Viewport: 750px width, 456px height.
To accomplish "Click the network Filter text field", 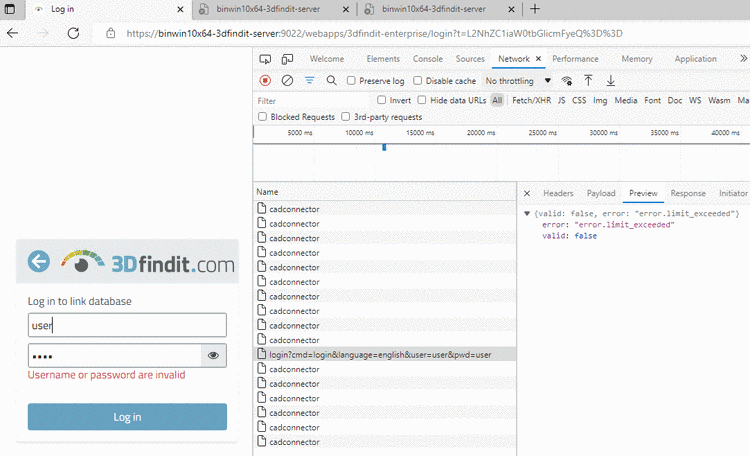I will (313, 100).
